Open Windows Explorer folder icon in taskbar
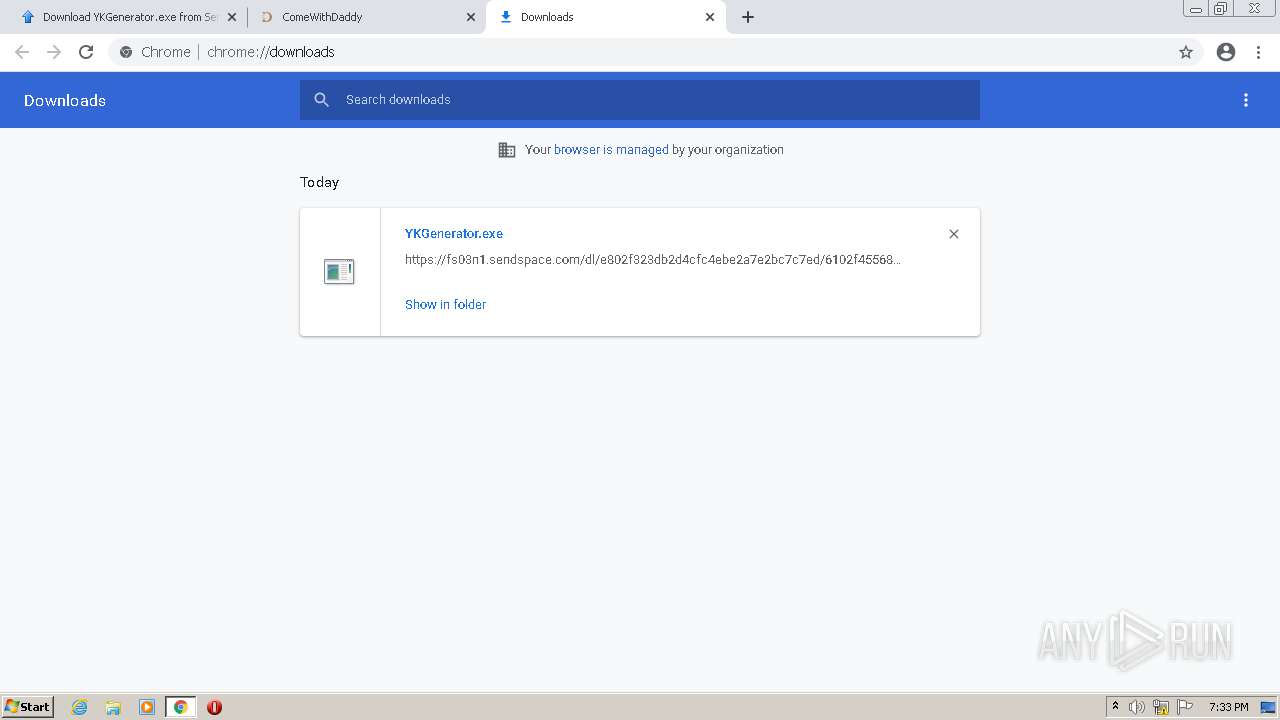1280x720 pixels. tap(113, 707)
